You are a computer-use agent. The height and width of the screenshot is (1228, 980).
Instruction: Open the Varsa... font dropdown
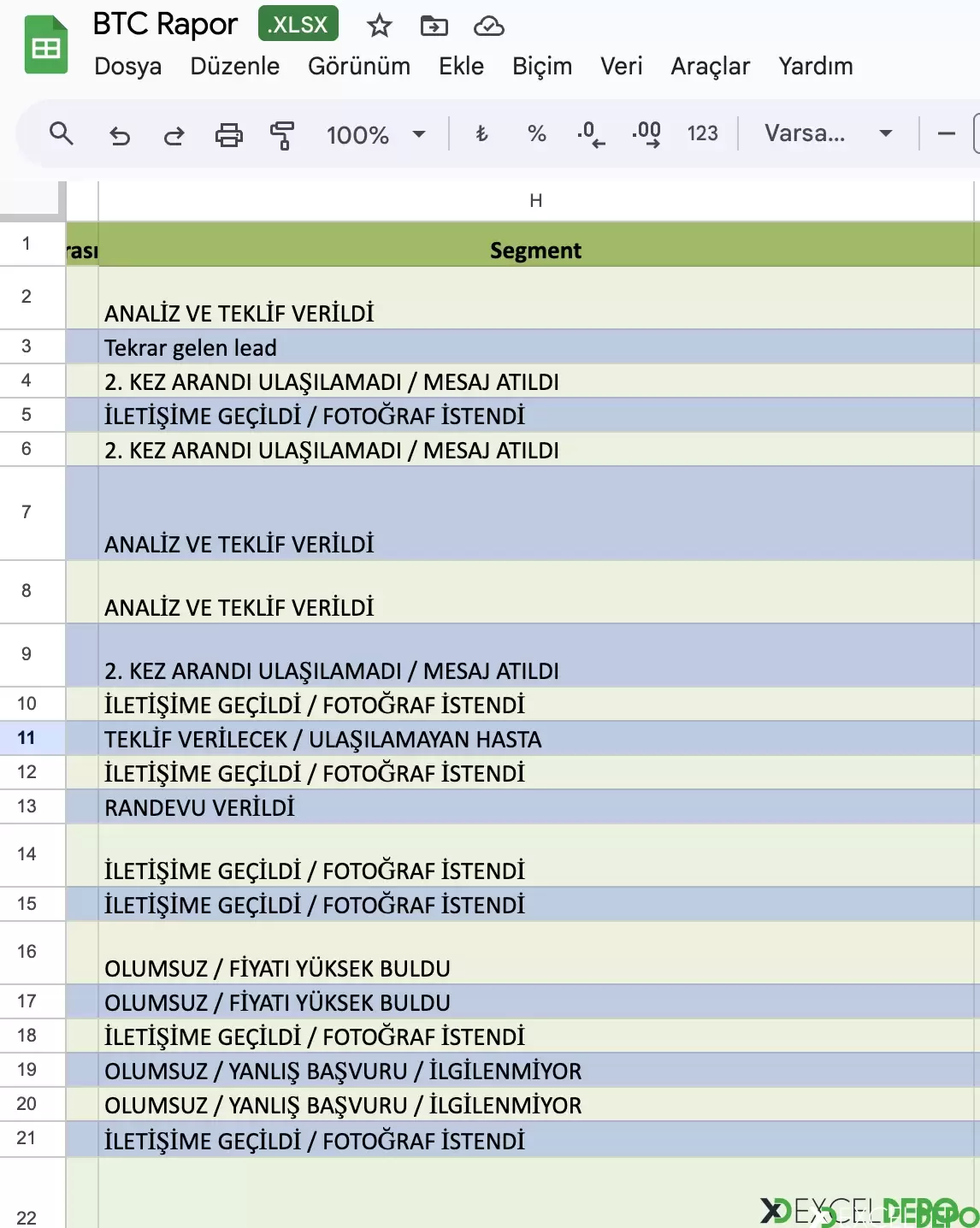click(x=828, y=133)
